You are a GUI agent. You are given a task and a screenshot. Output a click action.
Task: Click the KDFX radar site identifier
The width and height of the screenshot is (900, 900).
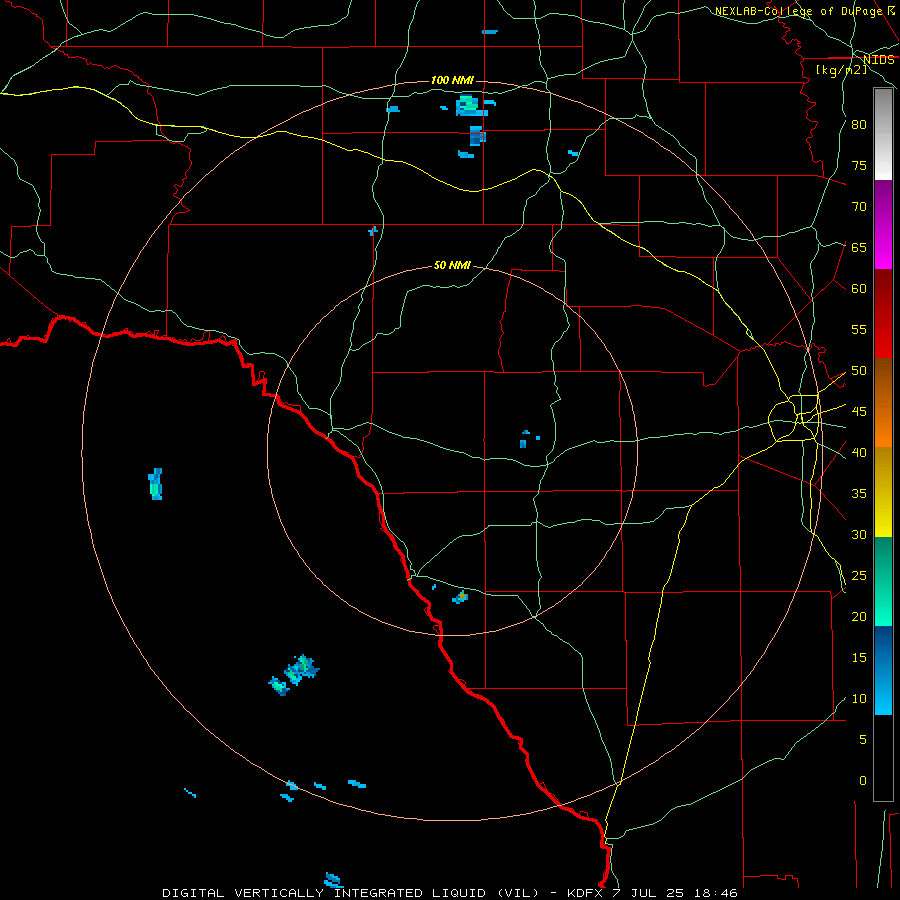point(585,893)
